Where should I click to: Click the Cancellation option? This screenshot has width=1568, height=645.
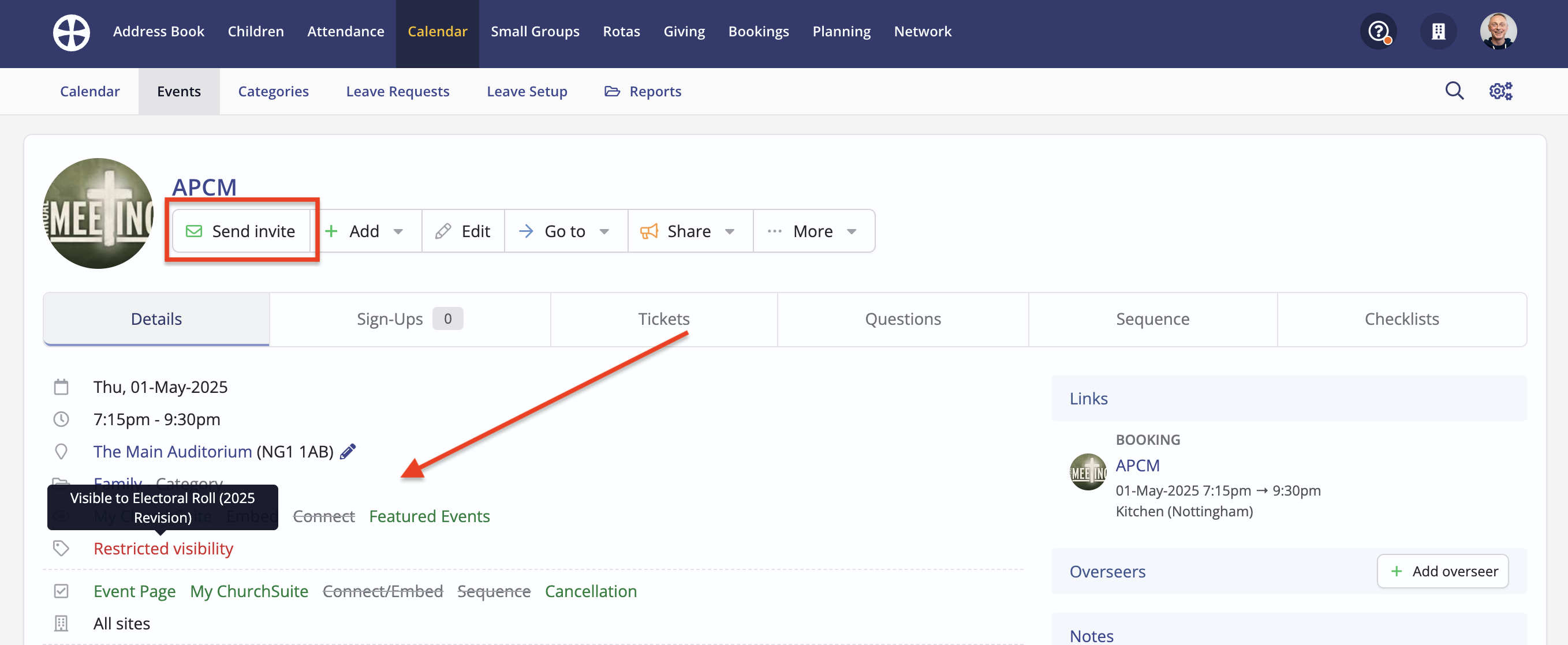click(x=591, y=591)
